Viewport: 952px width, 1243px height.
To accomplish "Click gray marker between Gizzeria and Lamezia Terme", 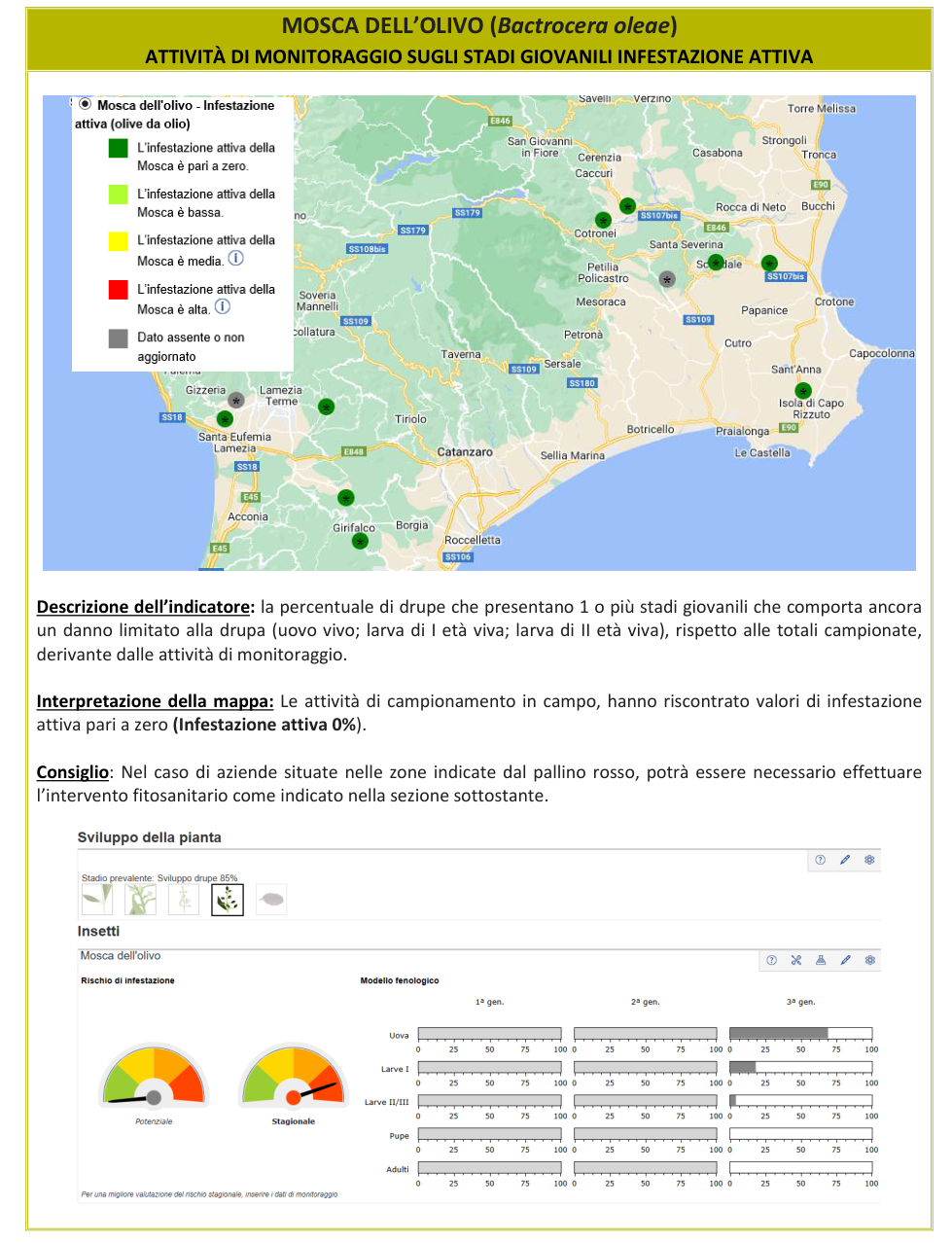I will (235, 400).
